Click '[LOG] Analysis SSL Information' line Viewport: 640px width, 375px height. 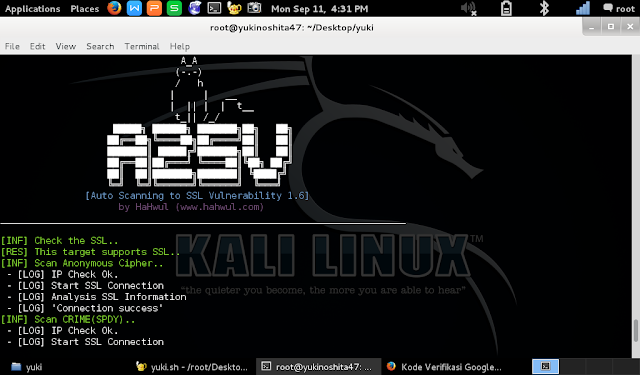pos(102,297)
